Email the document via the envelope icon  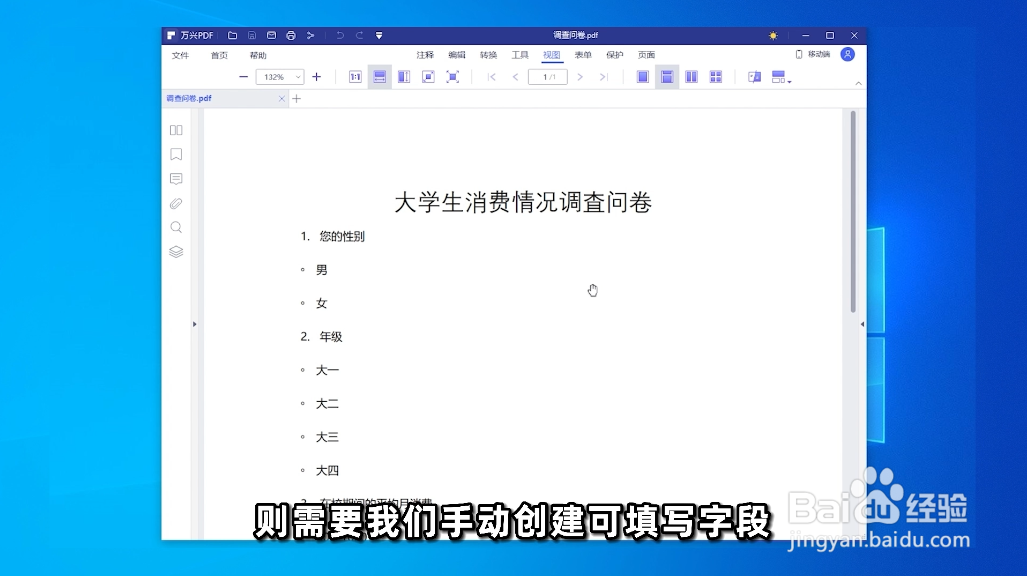coord(270,34)
